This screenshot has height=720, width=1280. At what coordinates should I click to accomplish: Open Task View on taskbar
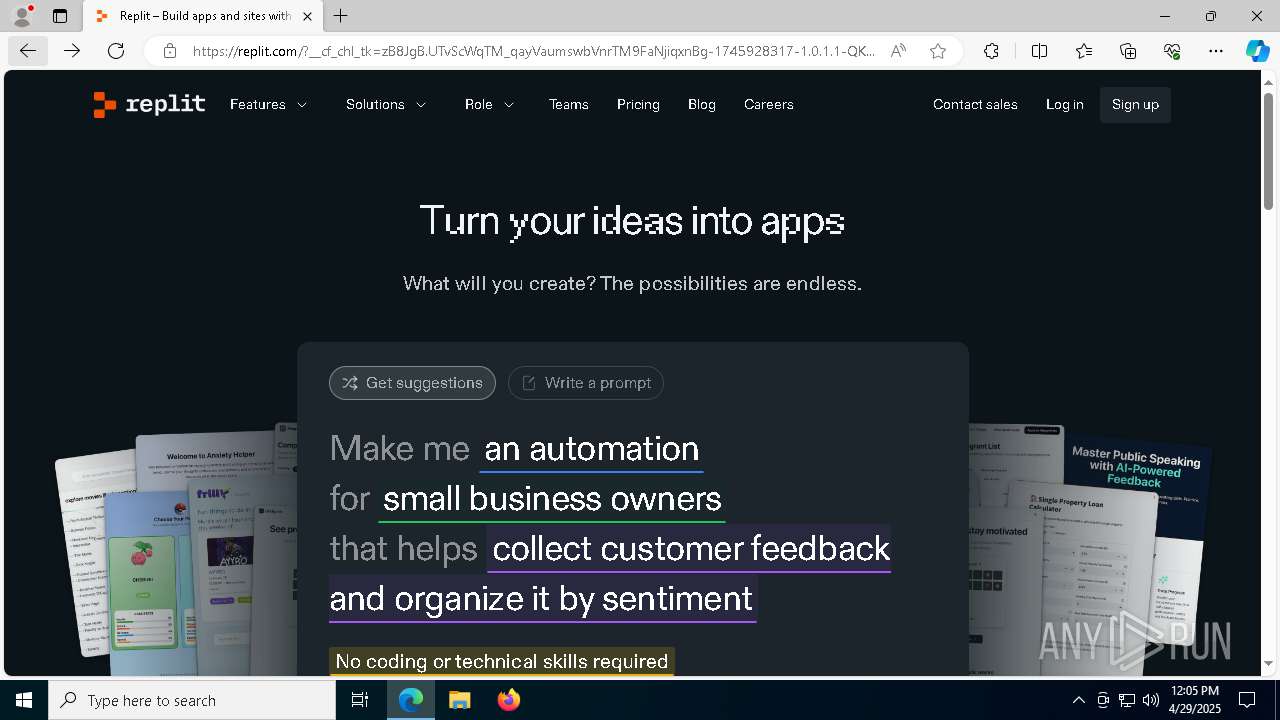(x=360, y=700)
